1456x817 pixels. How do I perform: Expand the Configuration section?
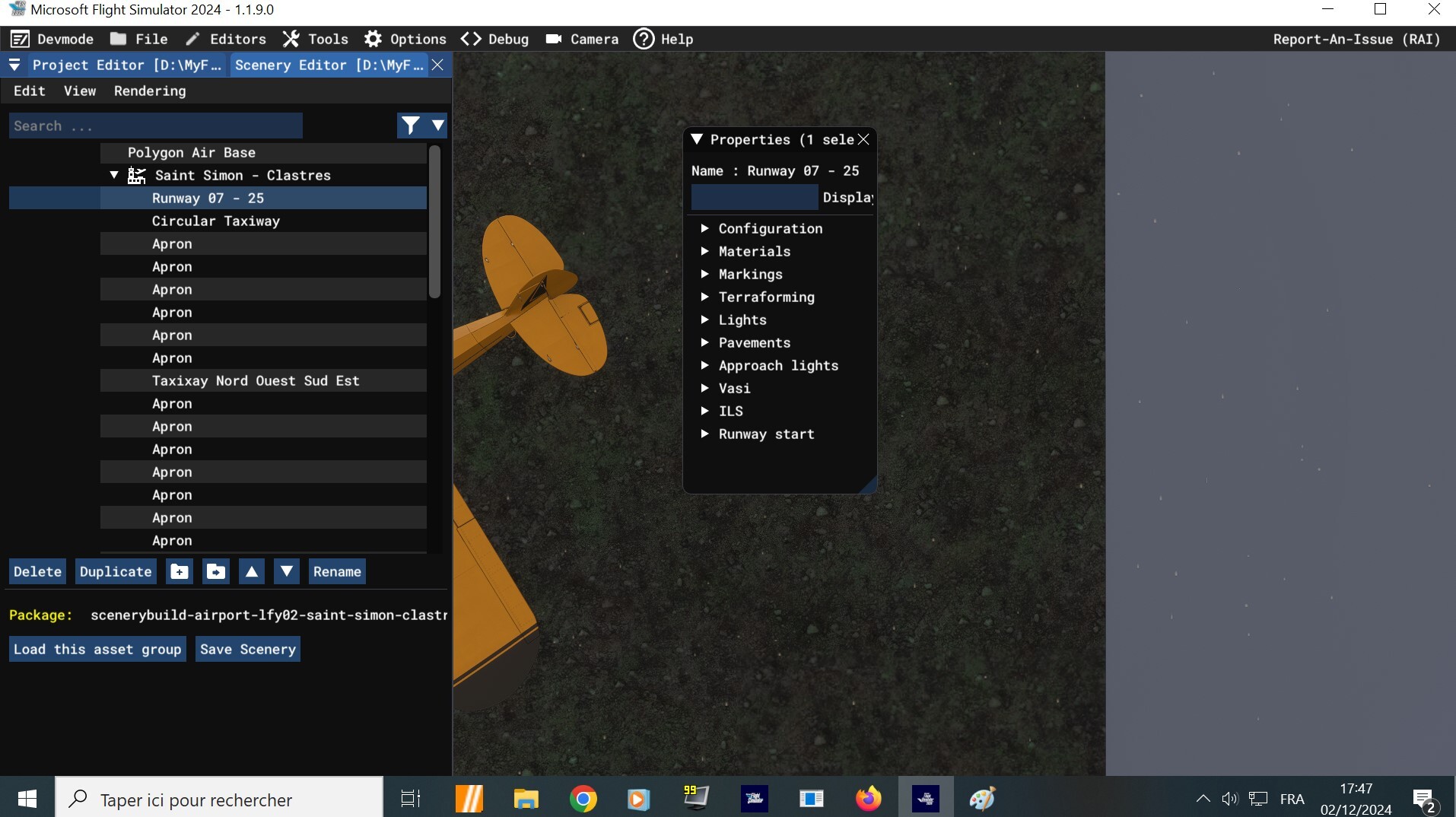[705, 228]
